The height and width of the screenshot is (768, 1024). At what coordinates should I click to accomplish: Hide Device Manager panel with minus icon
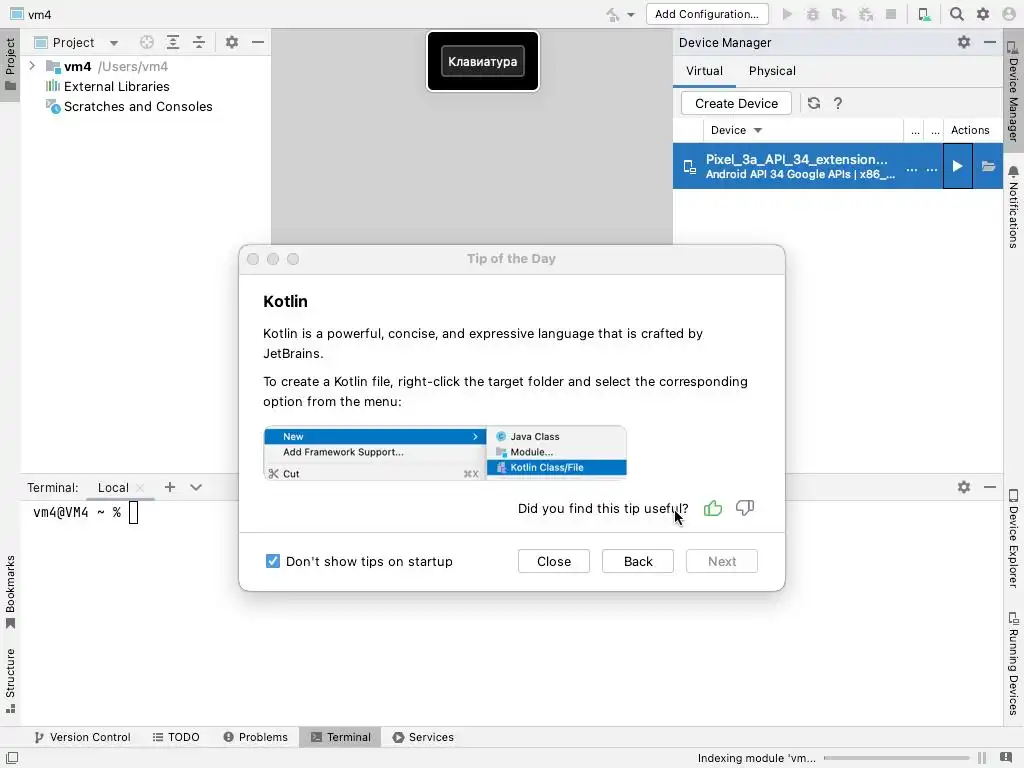[x=990, y=42]
